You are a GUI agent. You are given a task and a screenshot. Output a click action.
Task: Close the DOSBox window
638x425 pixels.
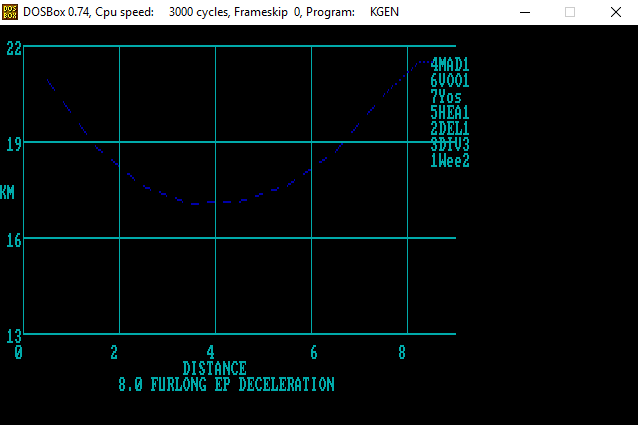tap(616, 12)
